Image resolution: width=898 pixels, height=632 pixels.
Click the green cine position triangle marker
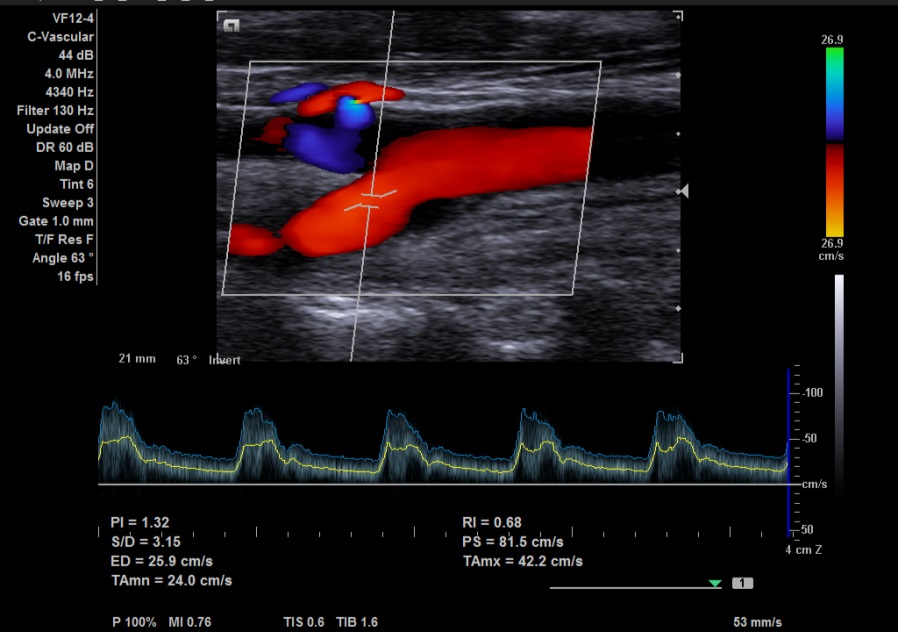pyautogui.click(x=715, y=583)
